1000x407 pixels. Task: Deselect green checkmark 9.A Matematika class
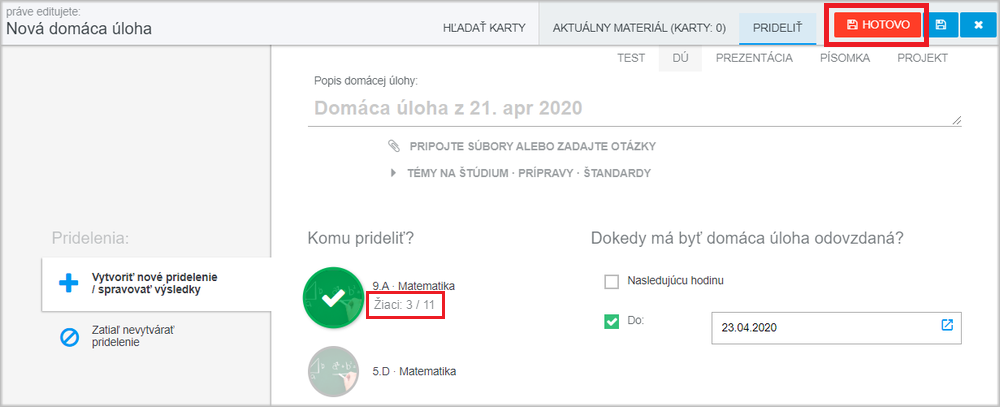[x=334, y=299]
